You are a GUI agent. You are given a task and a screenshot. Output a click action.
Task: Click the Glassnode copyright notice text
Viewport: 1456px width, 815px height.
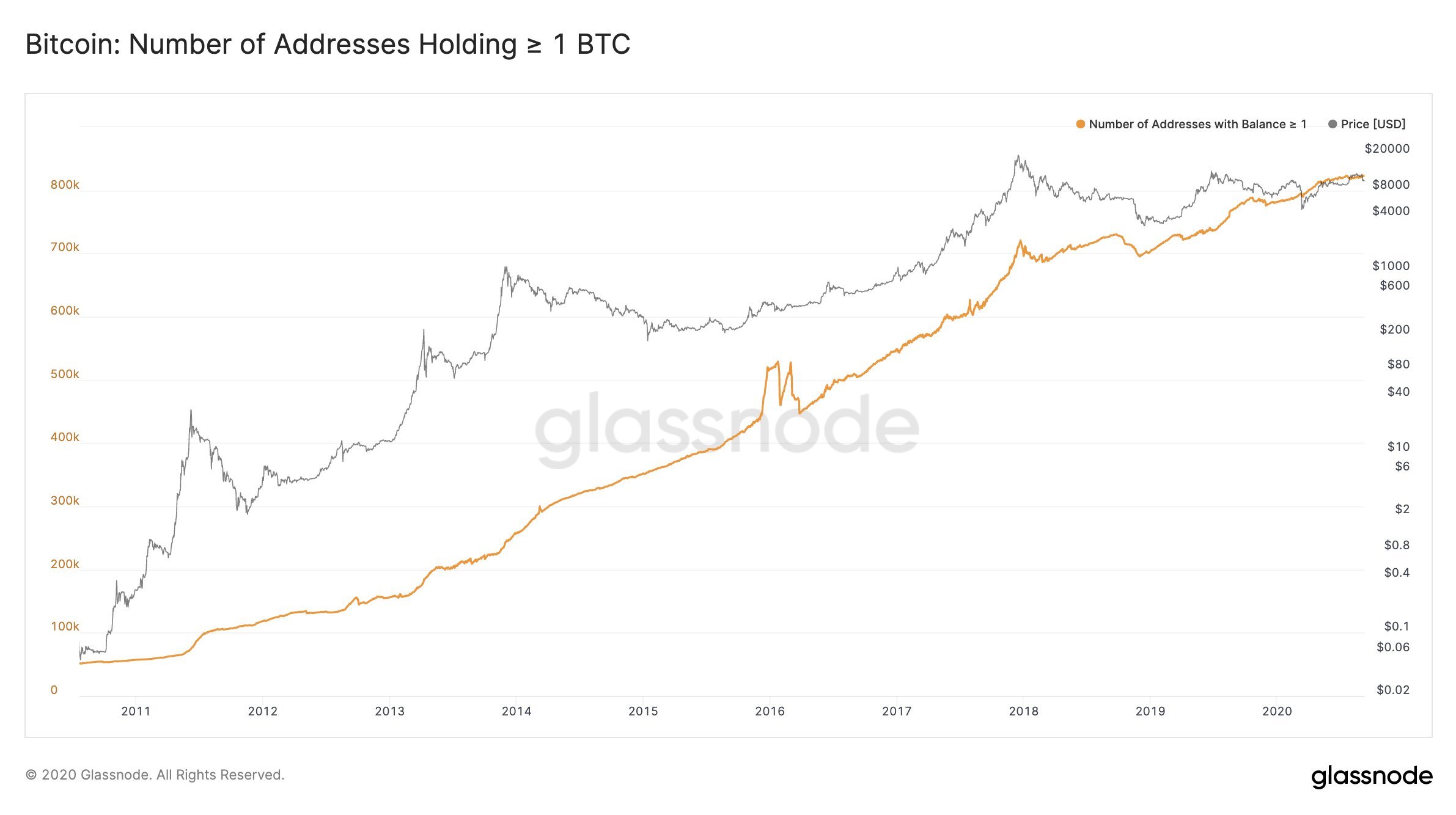point(155,775)
